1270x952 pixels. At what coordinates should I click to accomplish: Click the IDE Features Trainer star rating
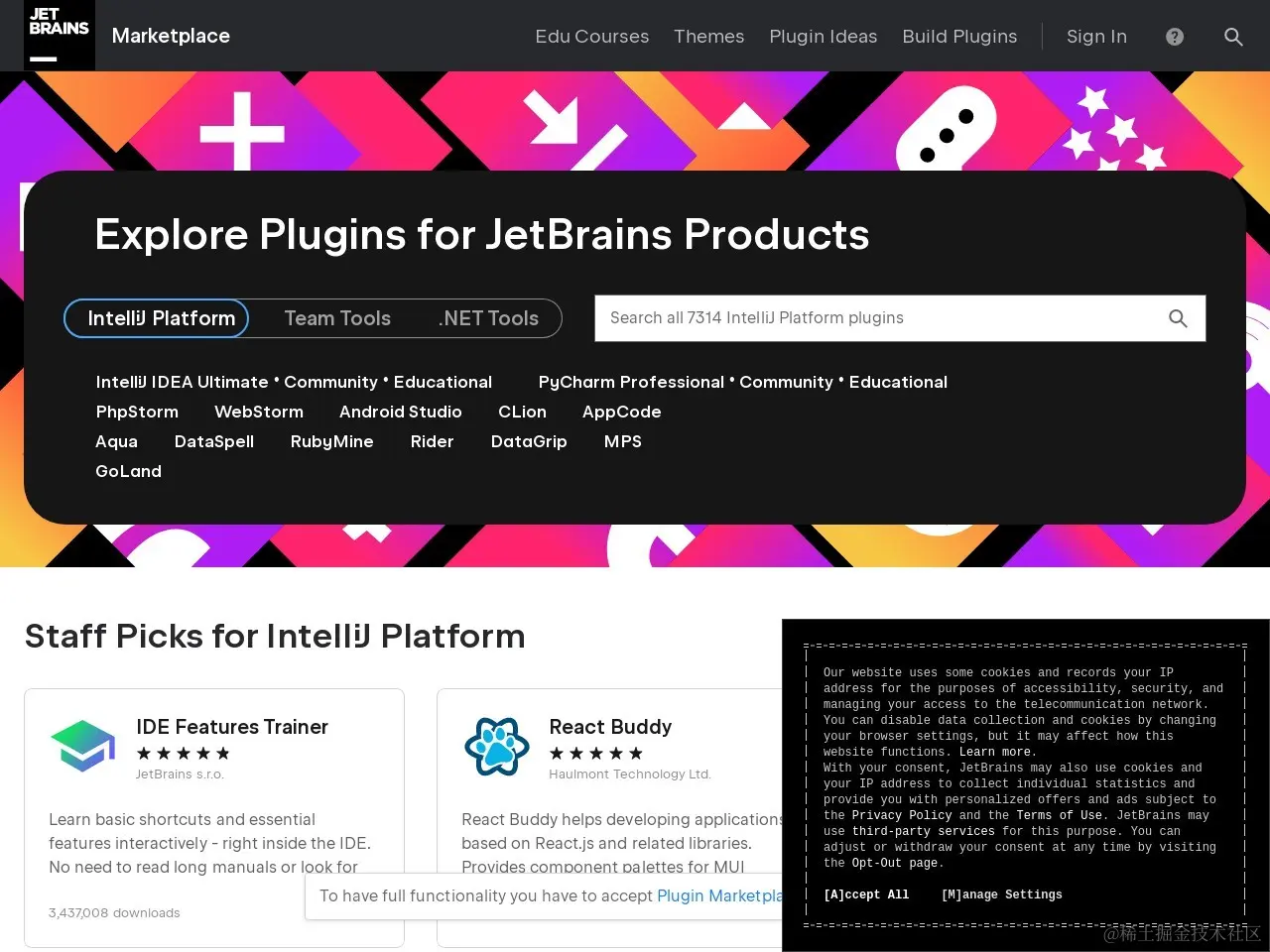[183, 754]
